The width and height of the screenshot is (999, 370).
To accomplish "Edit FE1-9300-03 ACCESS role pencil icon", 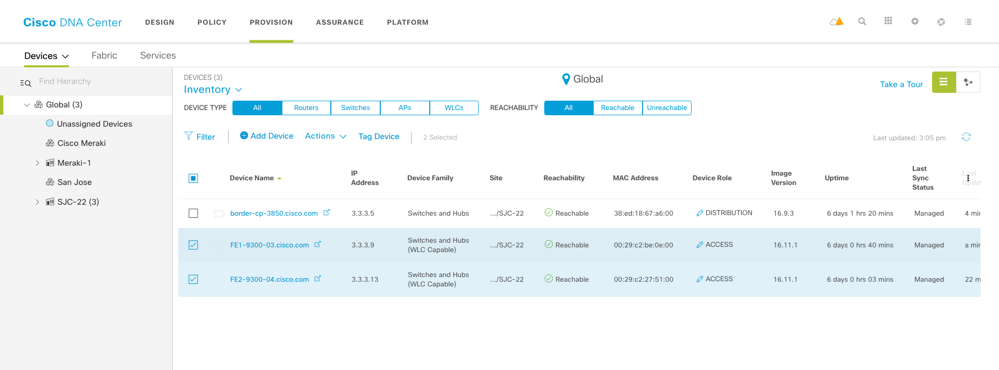I will click(x=700, y=245).
